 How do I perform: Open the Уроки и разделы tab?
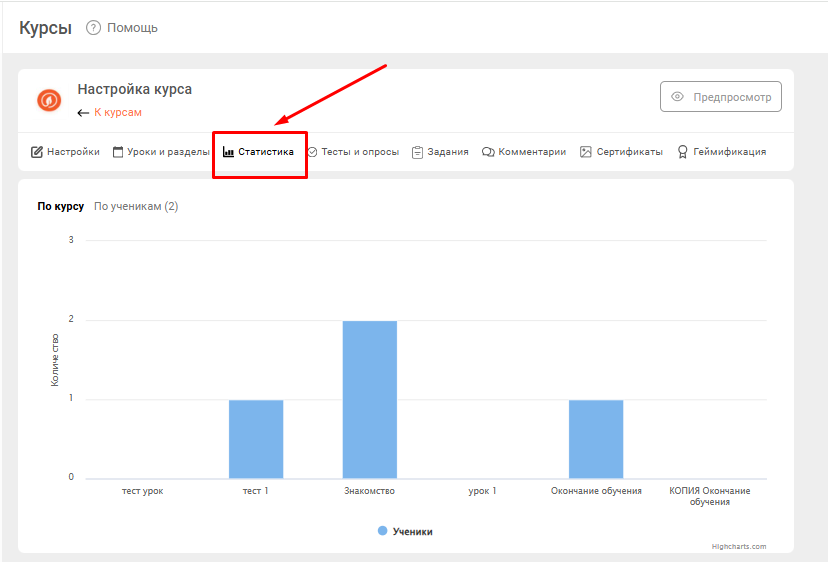pyautogui.click(x=168, y=152)
